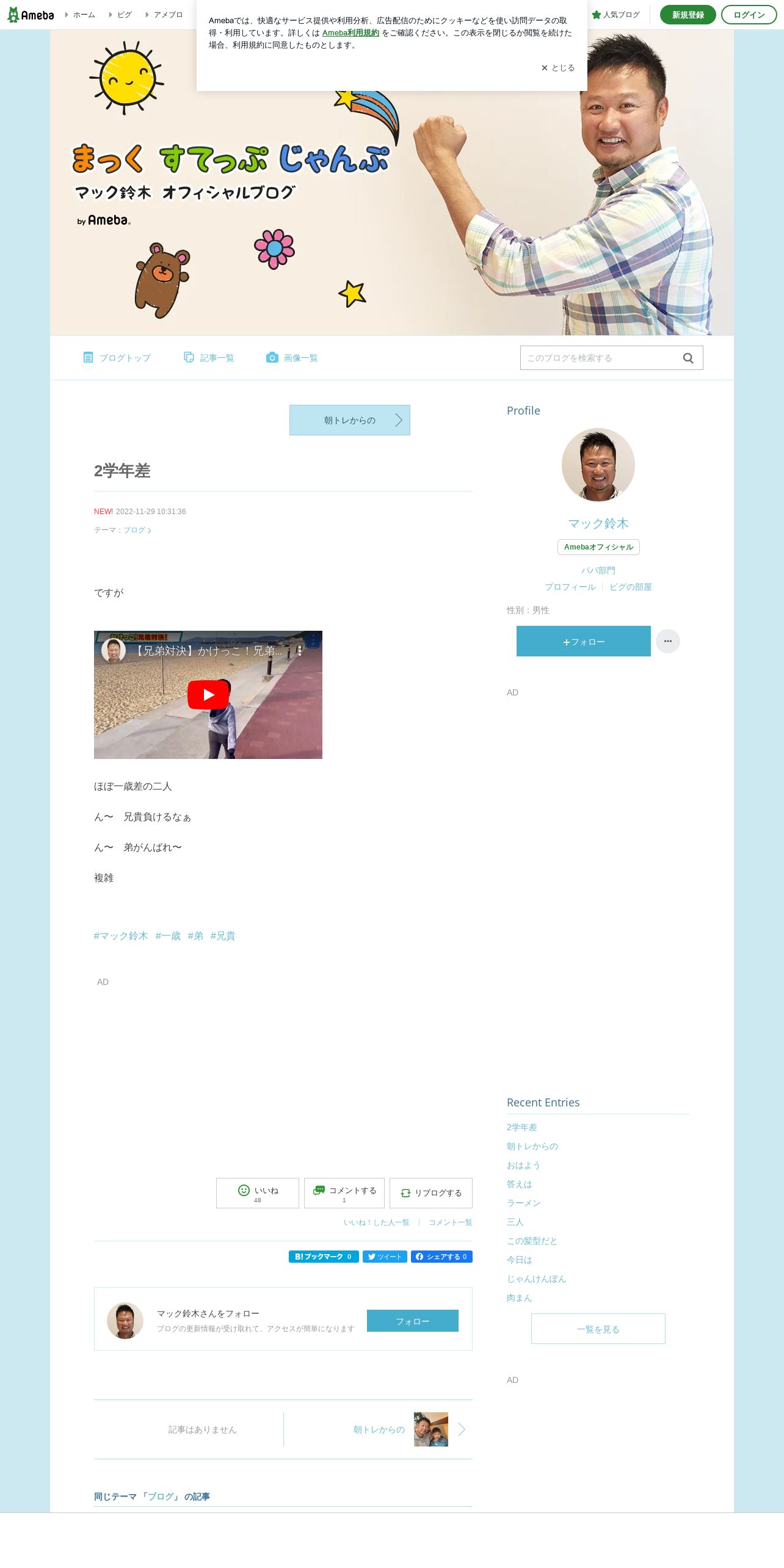Click the author avatar in follow box

click(x=125, y=1321)
